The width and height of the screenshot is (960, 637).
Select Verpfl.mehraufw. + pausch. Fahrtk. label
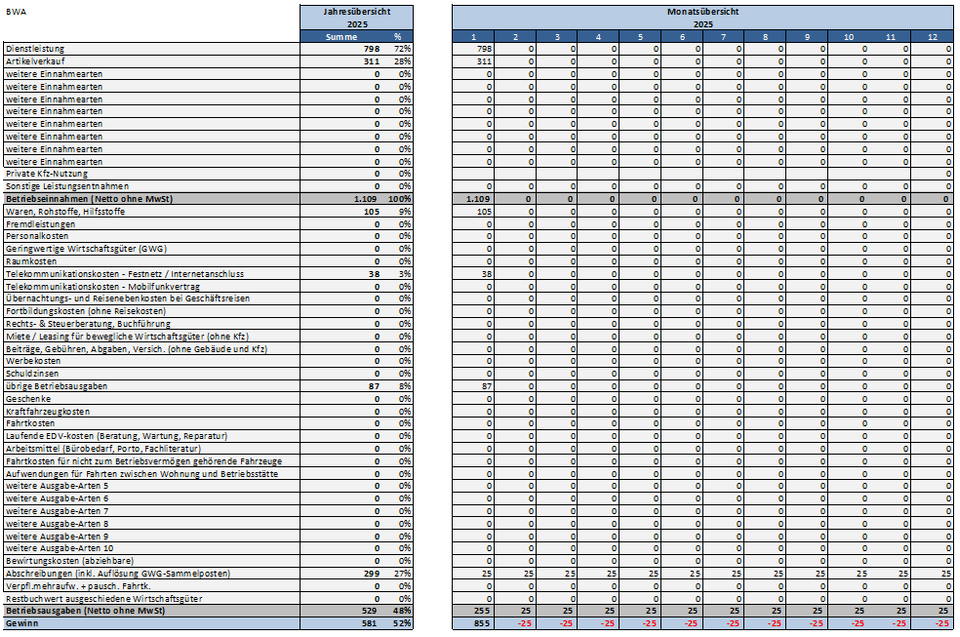click(78, 586)
